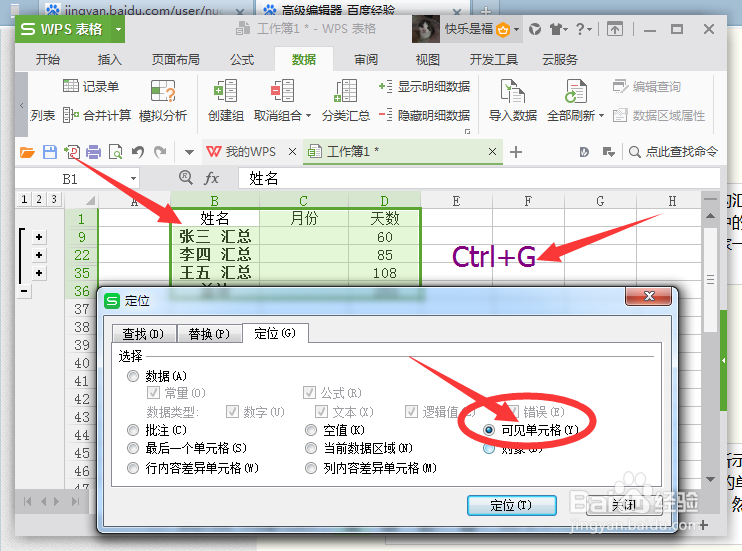The height and width of the screenshot is (551, 742).
Task: Click the 取消组合 ungroup icon
Action: tap(283, 90)
